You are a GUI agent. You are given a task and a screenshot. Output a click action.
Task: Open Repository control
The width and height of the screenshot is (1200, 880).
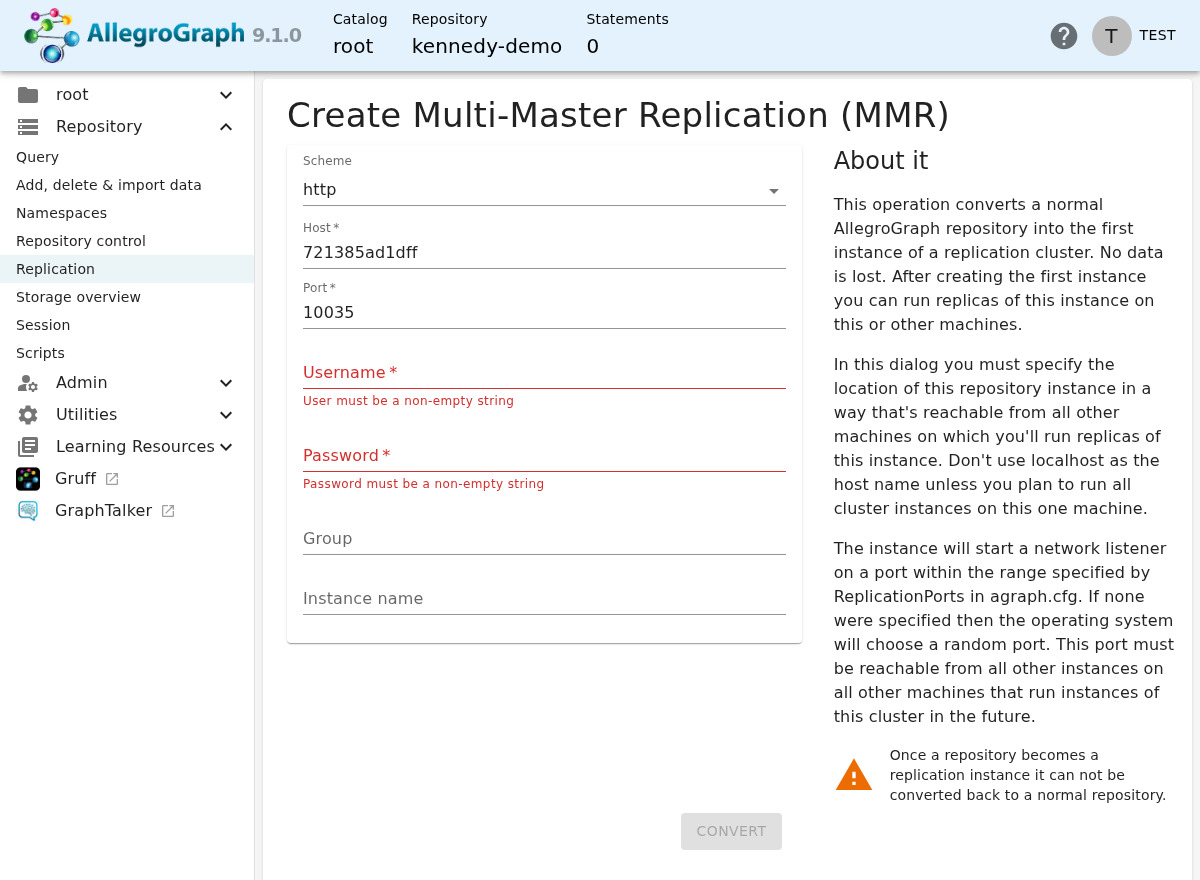(127, 241)
